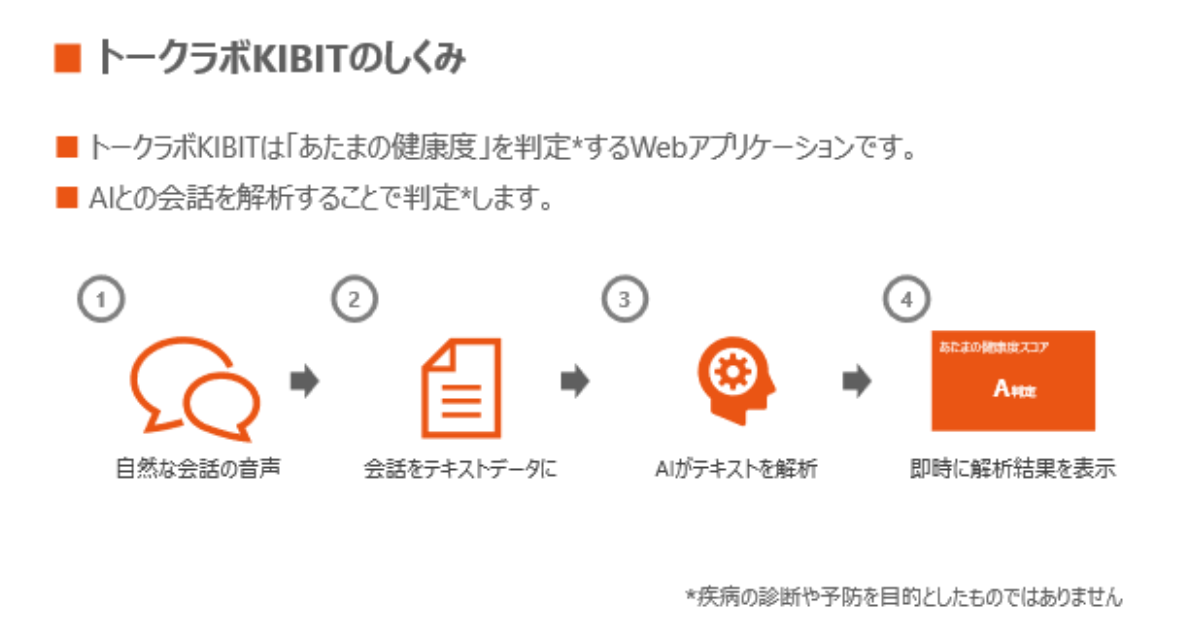Click the arrow between steps 3 and 4
This screenshot has height=630, width=1200.
tap(857, 382)
